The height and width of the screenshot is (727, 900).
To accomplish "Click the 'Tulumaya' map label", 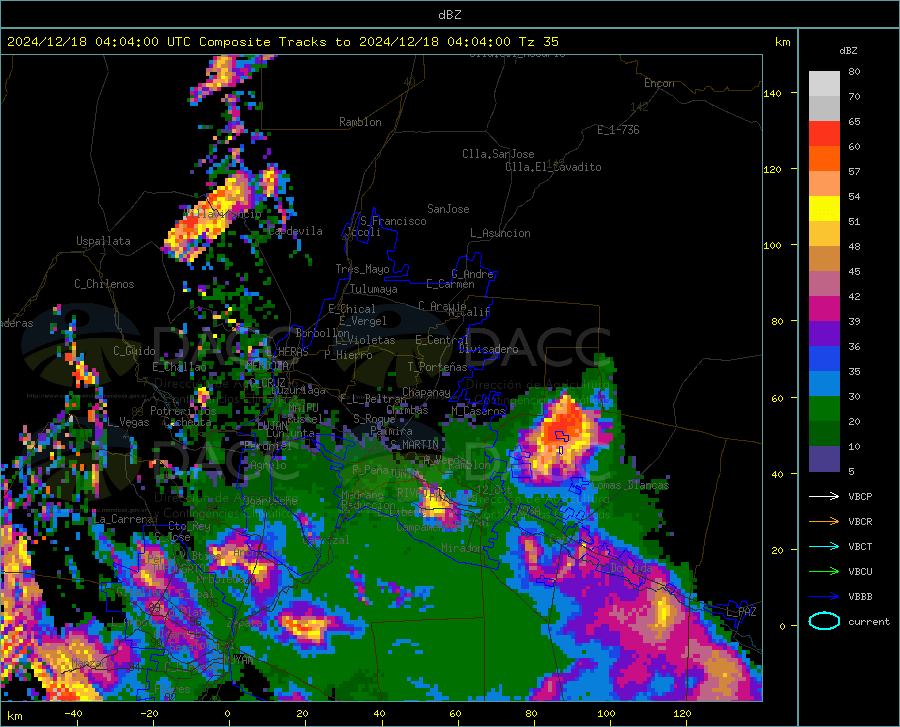I will coord(374,289).
